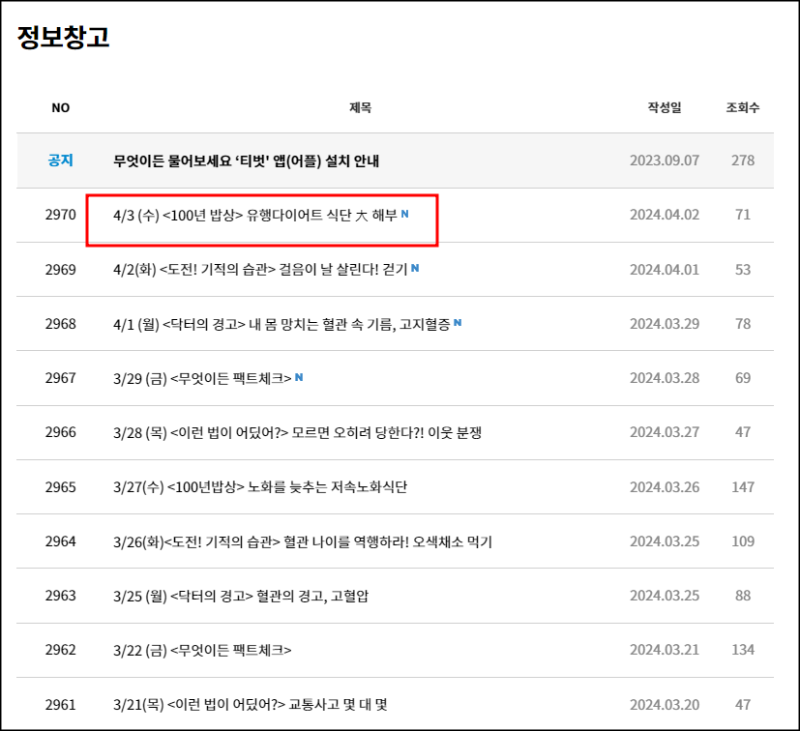Click row number 2968
Viewport: 800px width, 731px height.
[x=61, y=323]
